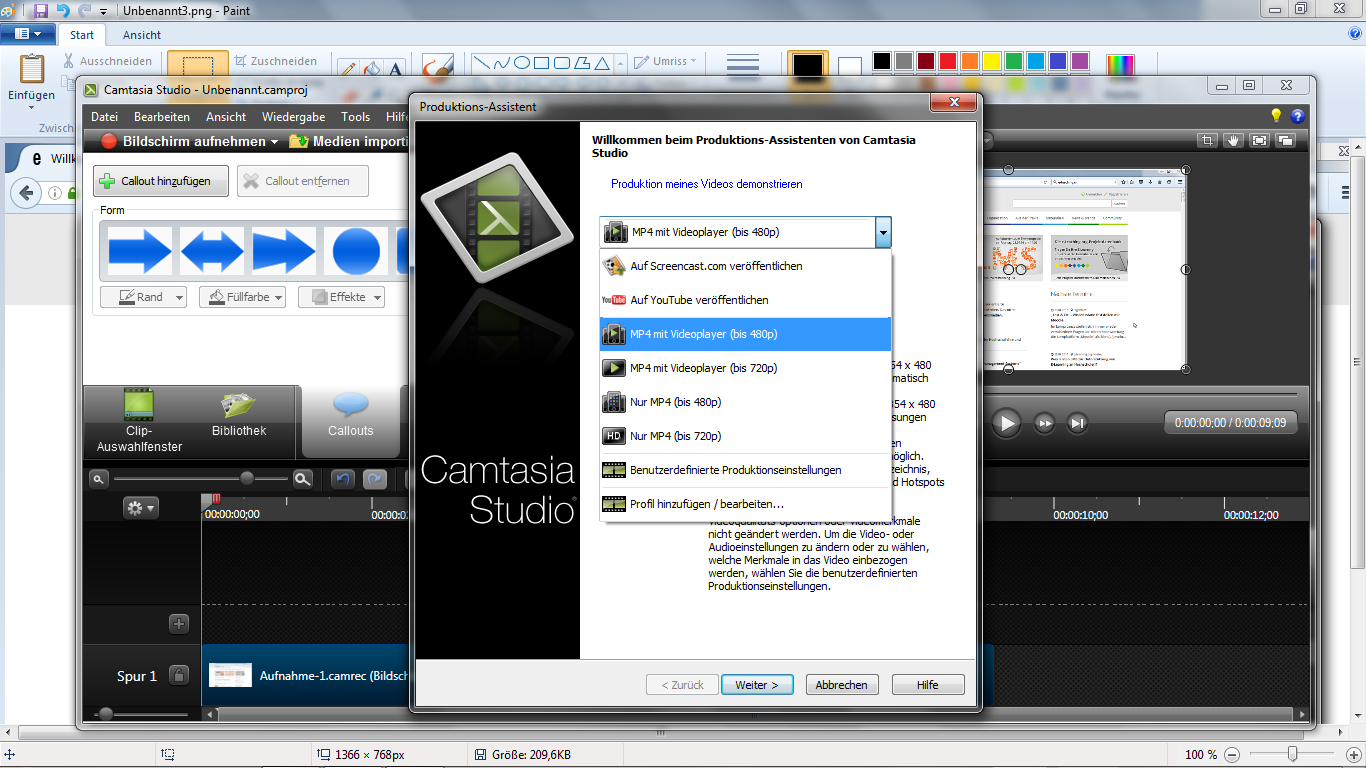Open the timeline gear settings dropdown
The height and width of the screenshot is (768, 1366).
click(140, 508)
